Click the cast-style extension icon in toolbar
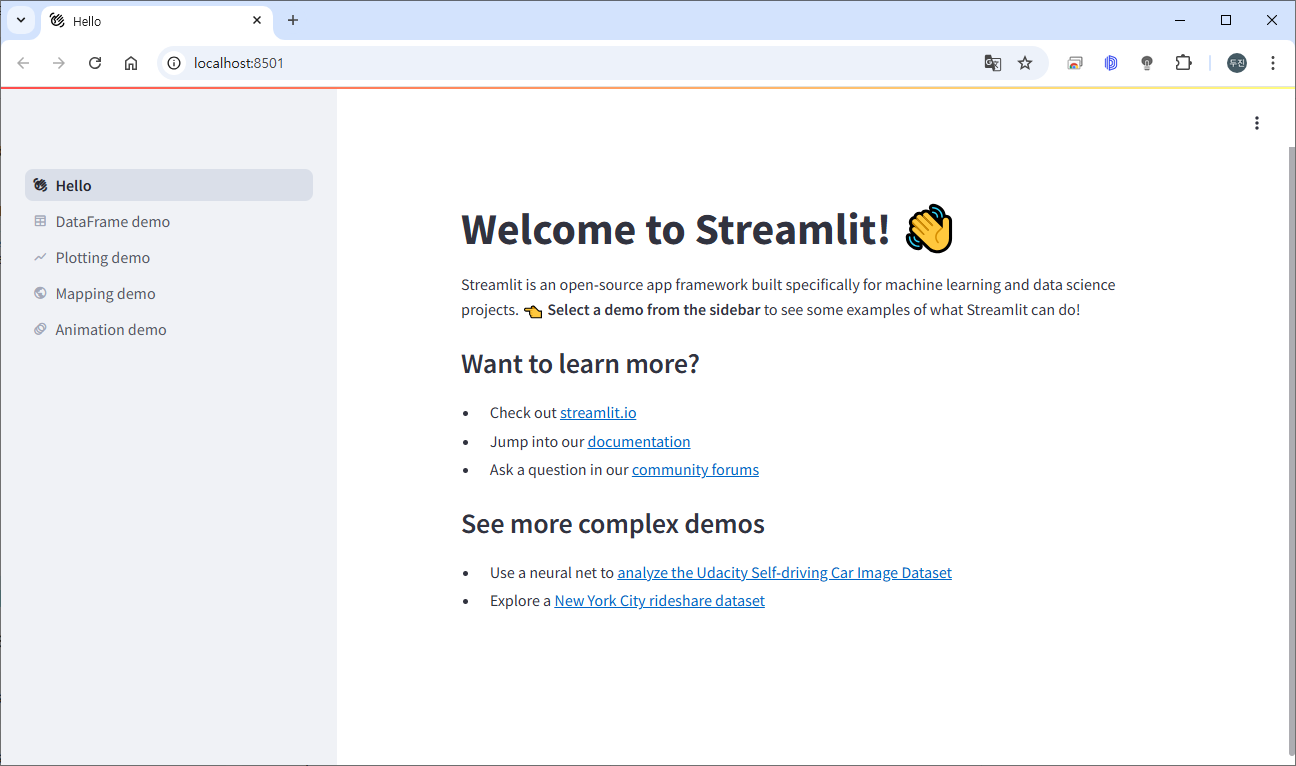This screenshot has height=766, width=1296. pos(1075,63)
